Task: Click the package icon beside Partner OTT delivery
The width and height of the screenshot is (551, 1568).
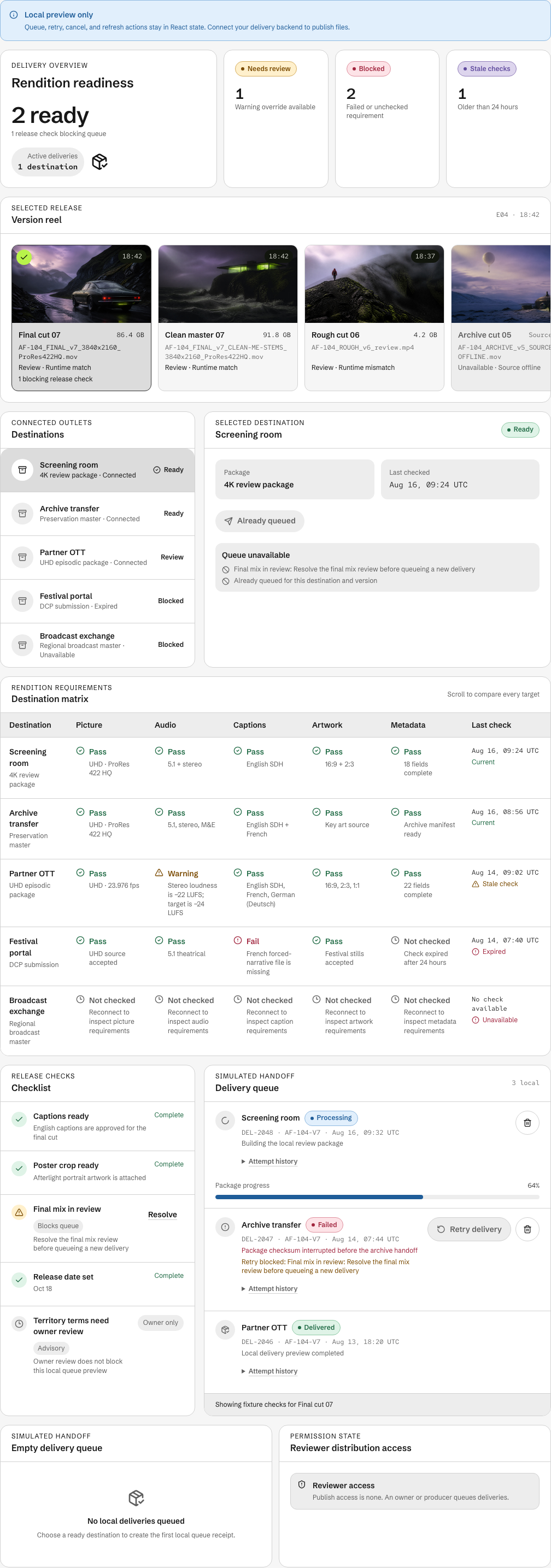Action: coord(225,1330)
